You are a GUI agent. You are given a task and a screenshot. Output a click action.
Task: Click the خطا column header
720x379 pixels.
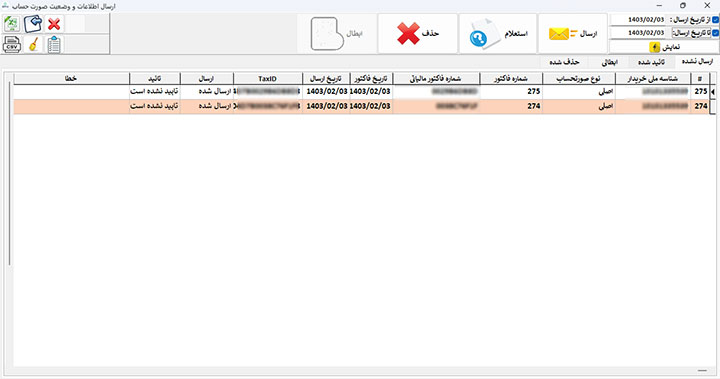pos(71,79)
